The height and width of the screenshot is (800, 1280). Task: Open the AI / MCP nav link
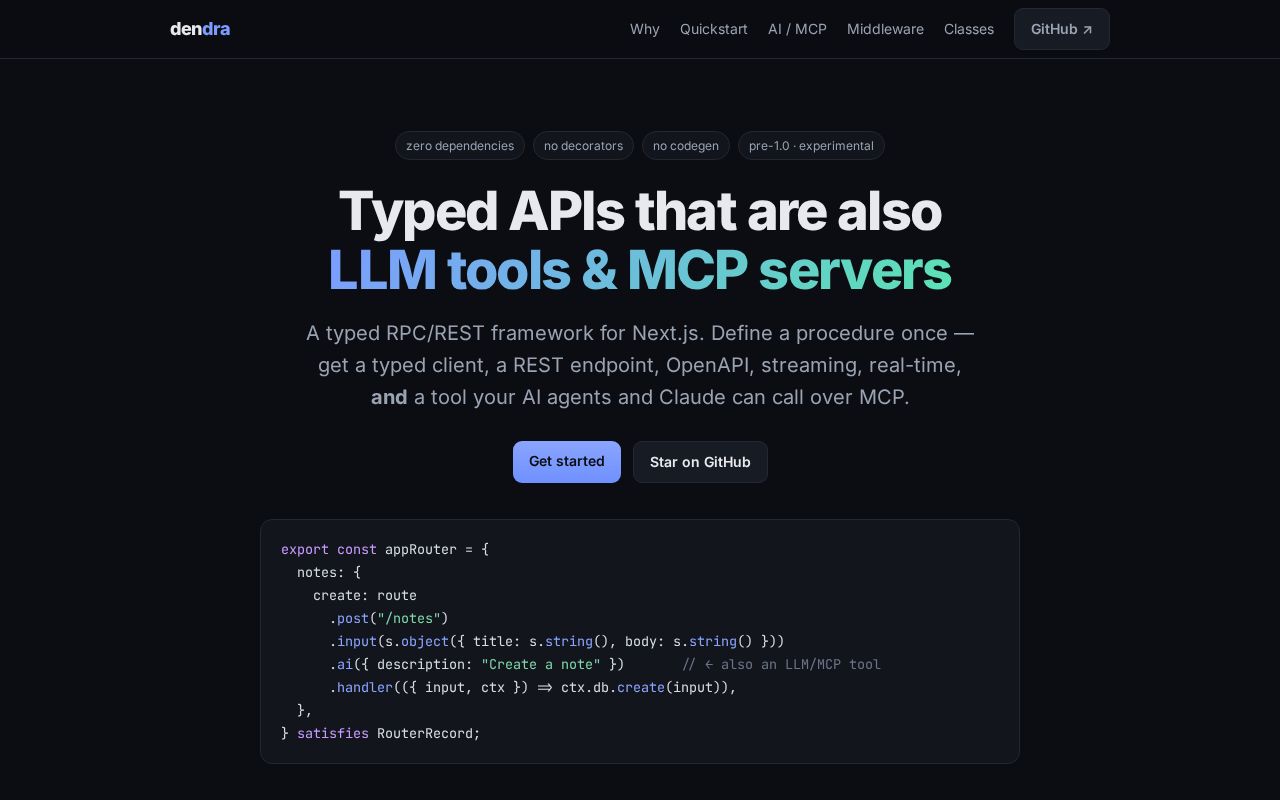pos(797,29)
